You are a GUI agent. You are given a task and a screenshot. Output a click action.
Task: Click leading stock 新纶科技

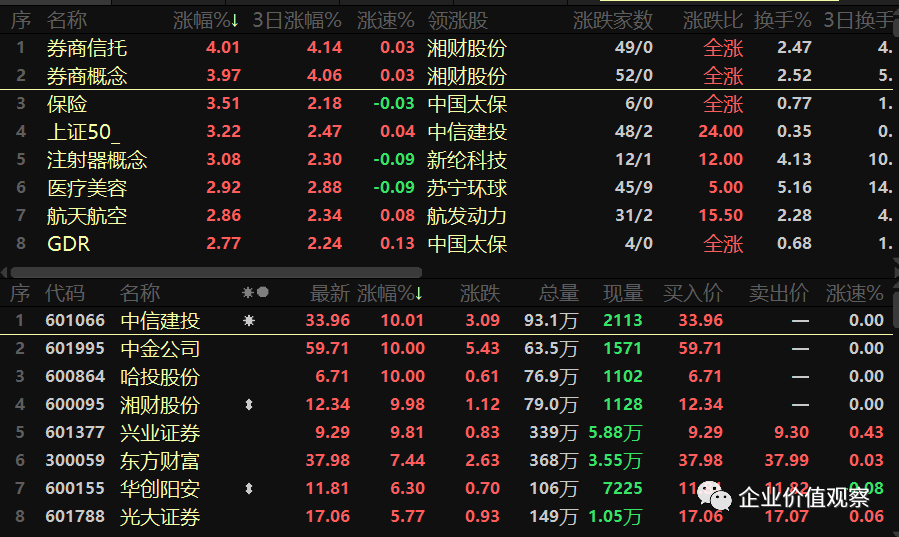click(467, 159)
